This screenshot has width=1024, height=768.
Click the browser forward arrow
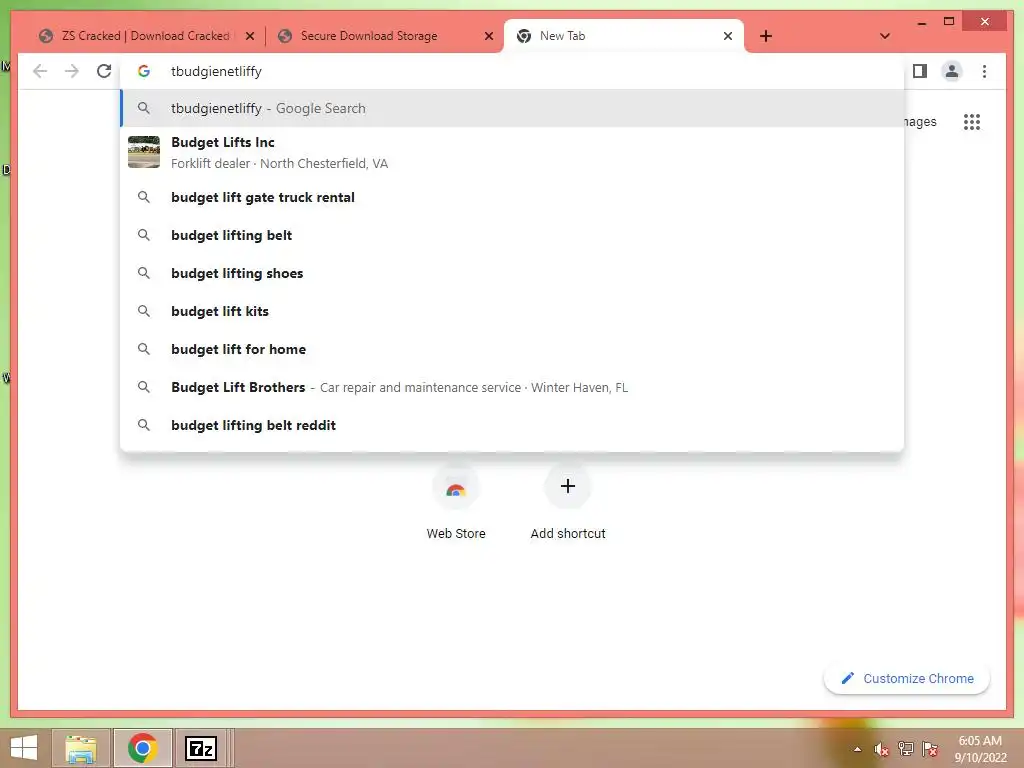72,71
